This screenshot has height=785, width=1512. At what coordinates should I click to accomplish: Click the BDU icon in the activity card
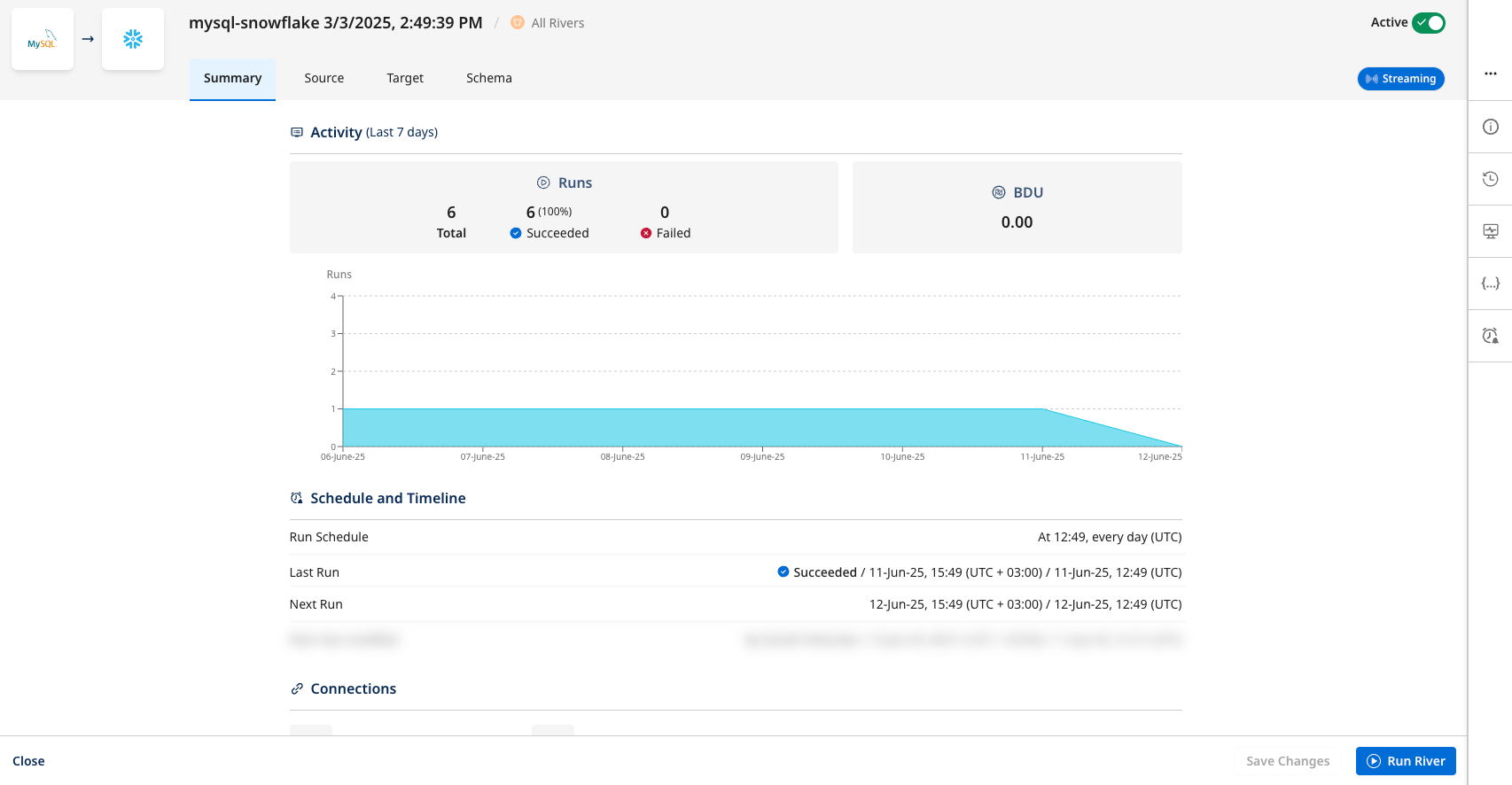[x=999, y=192]
